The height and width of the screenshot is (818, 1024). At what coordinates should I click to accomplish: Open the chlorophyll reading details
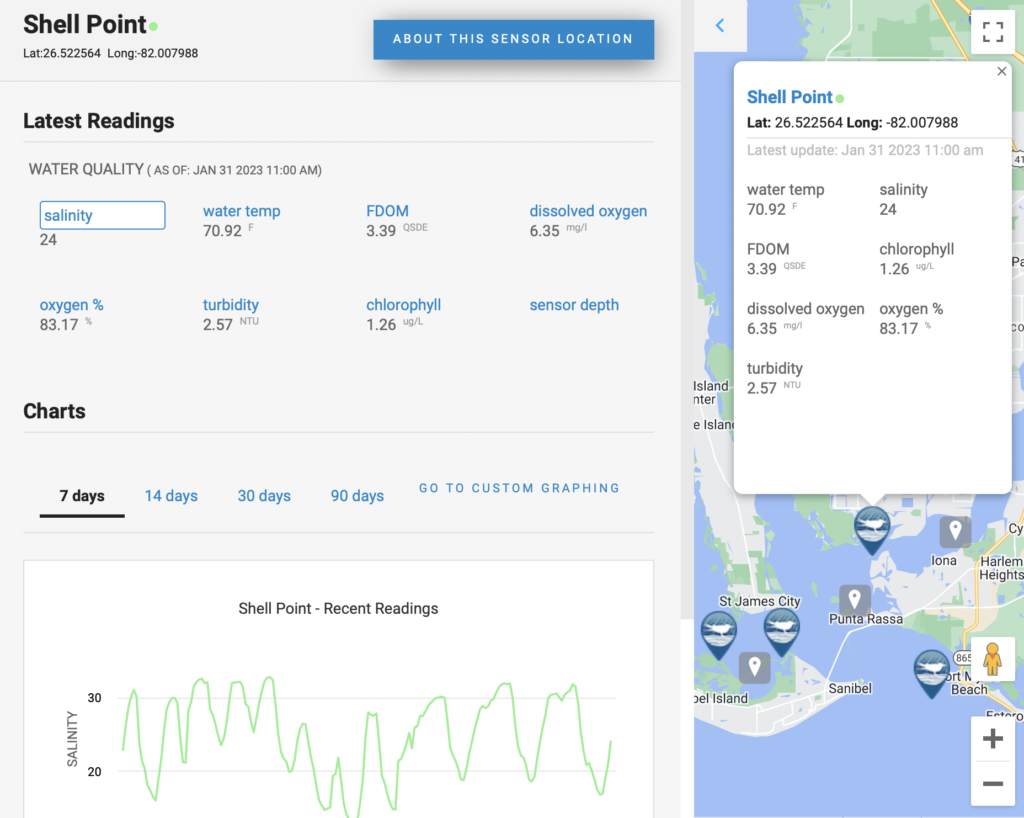tap(404, 305)
